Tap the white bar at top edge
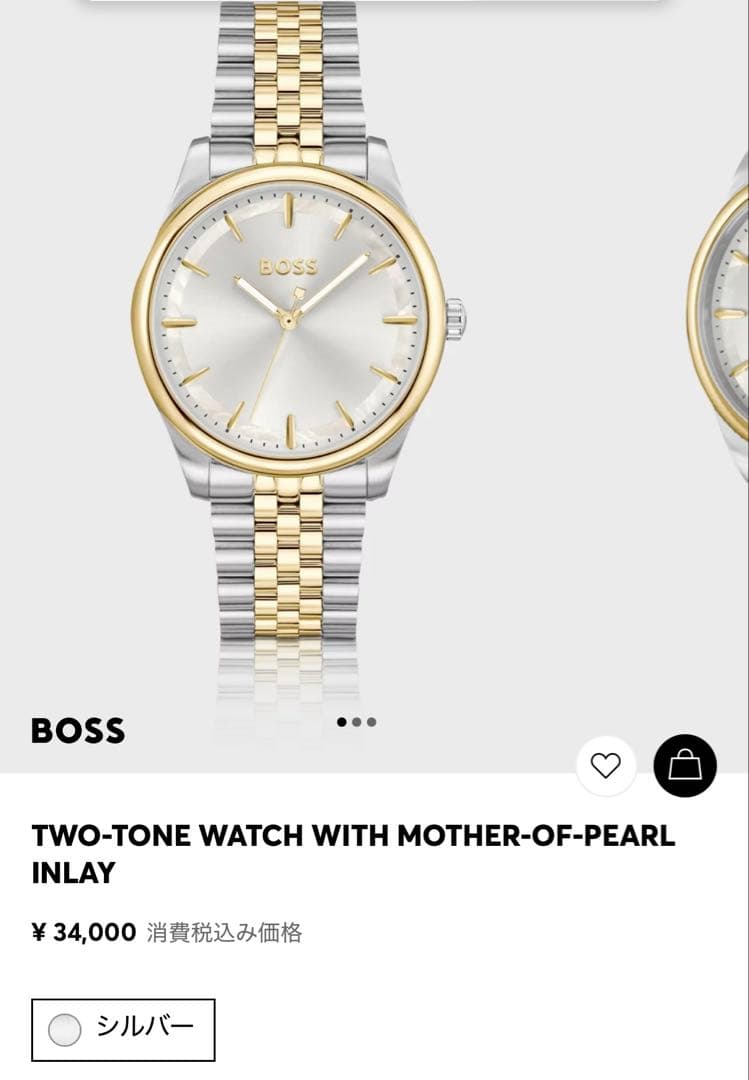The height and width of the screenshot is (1080, 749). pyautogui.click(x=375, y=3)
